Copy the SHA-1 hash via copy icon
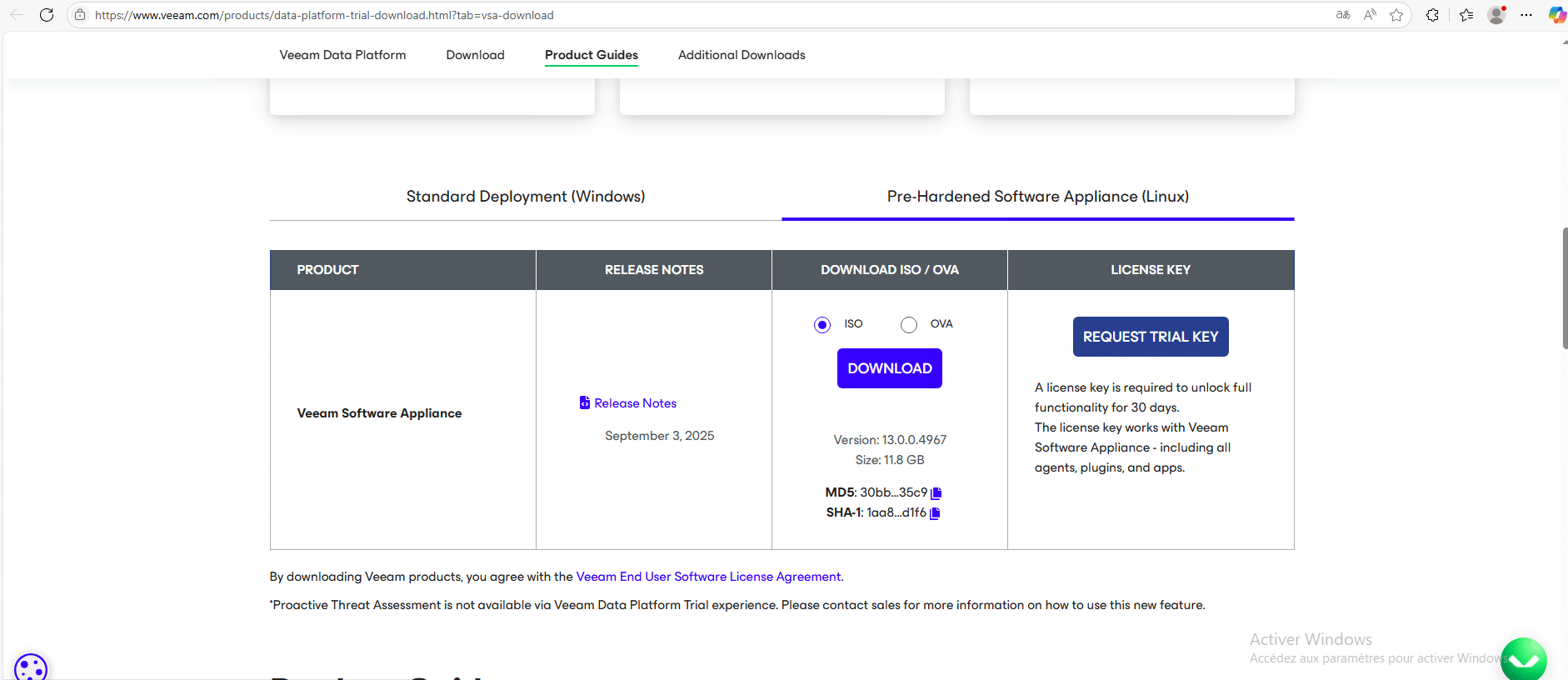 [x=935, y=513]
